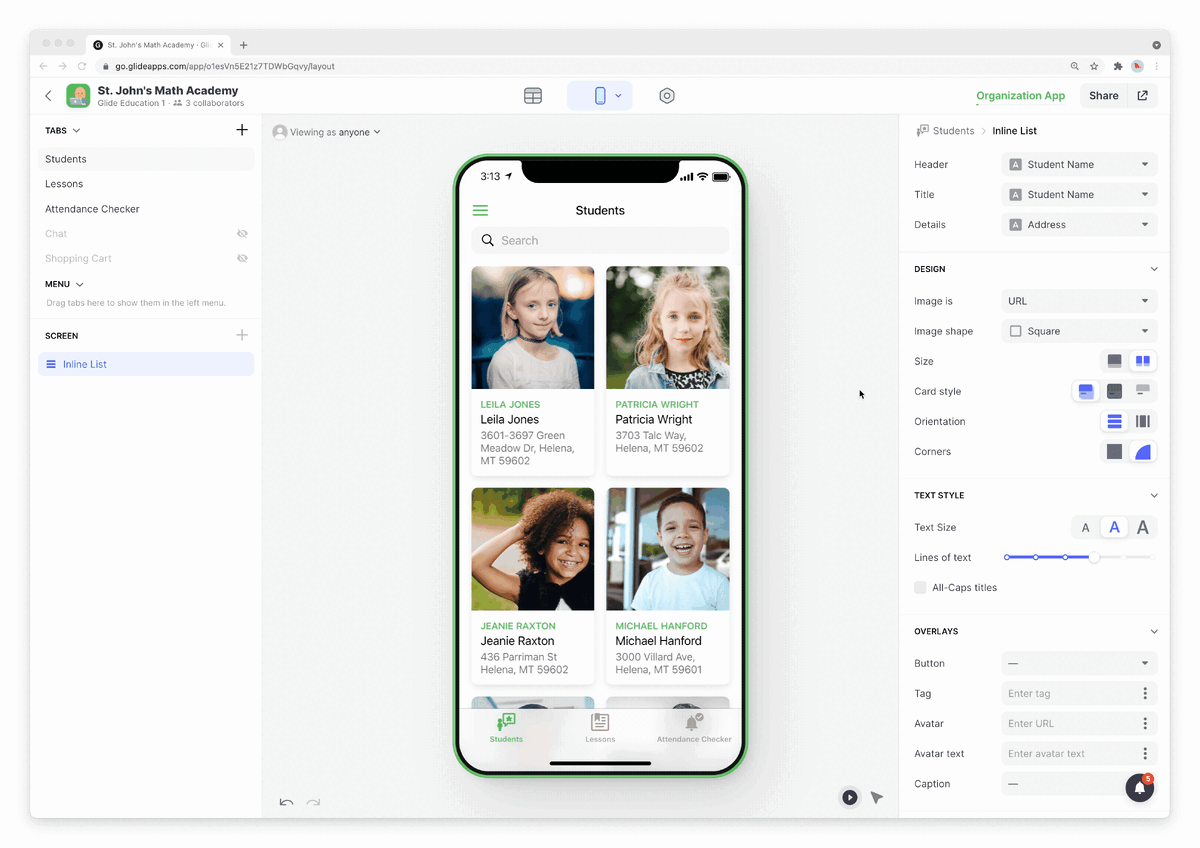Click the Share button
The height and width of the screenshot is (848, 1200).
pyautogui.click(x=1104, y=96)
